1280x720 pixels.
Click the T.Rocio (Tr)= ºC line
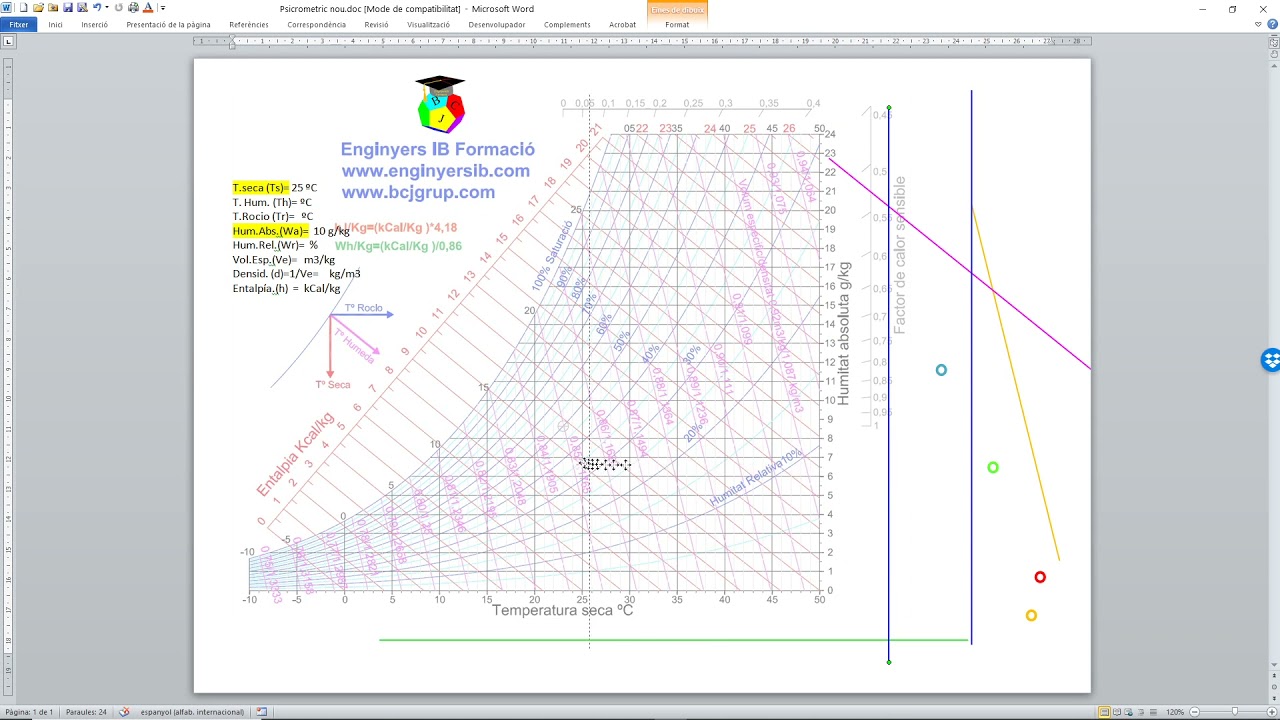[x=273, y=216]
